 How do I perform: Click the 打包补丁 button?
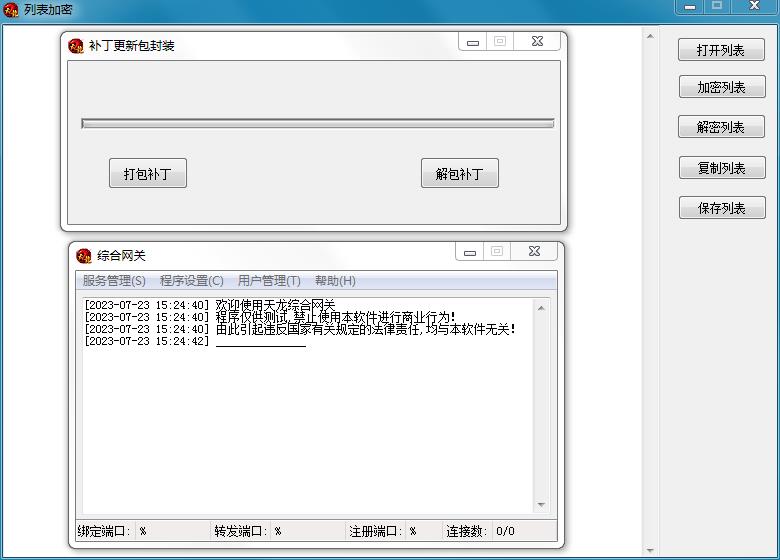click(x=148, y=174)
